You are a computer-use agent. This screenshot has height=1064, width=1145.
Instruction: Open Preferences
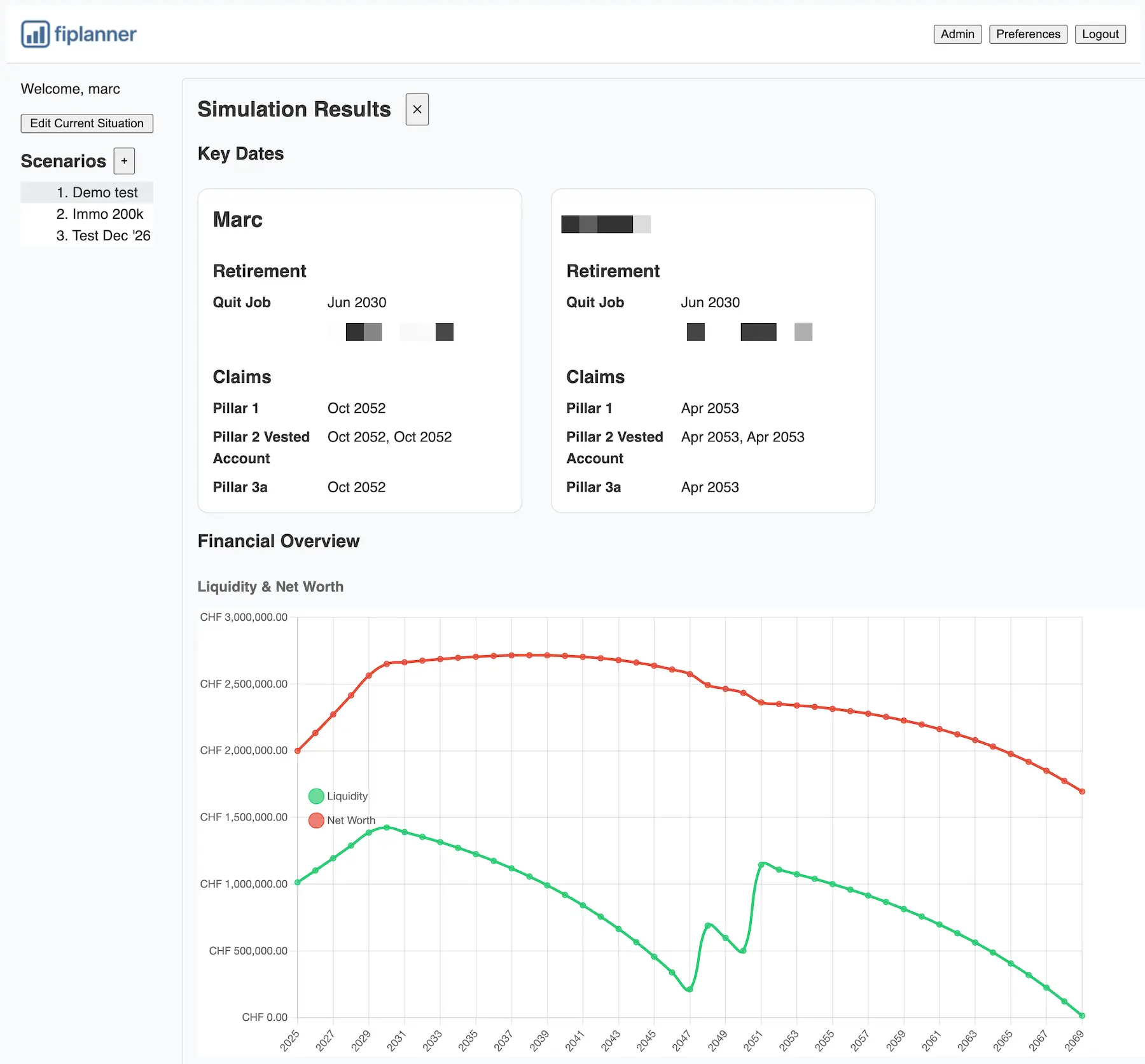1027,34
